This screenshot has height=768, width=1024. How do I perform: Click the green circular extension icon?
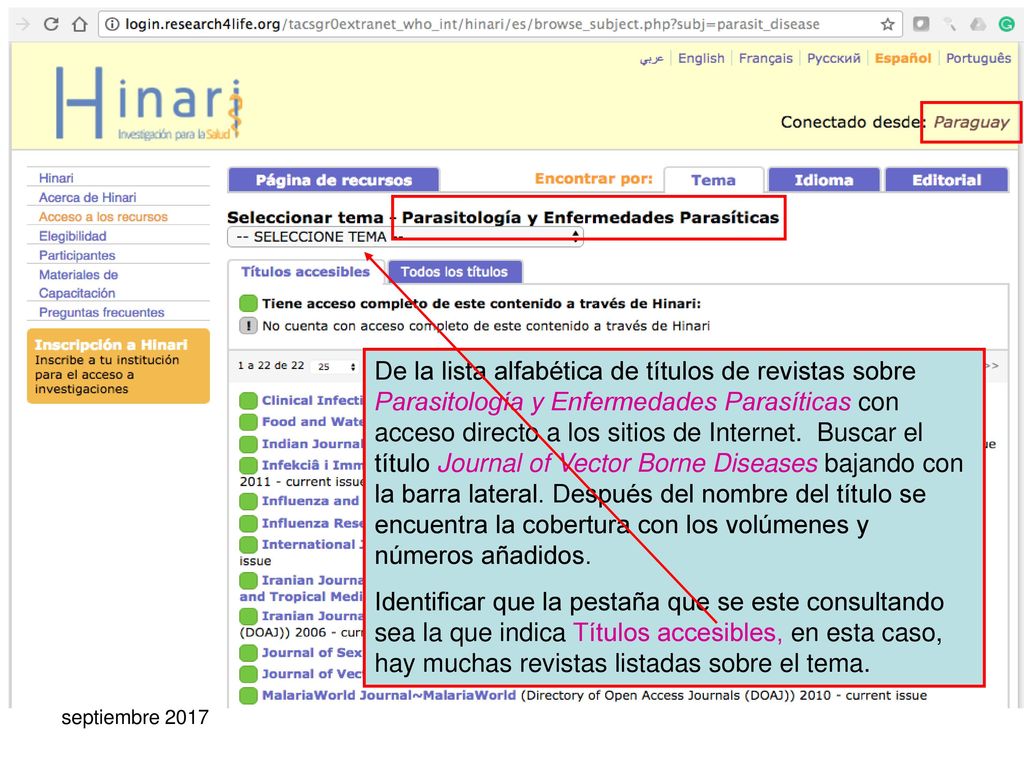(1006, 24)
